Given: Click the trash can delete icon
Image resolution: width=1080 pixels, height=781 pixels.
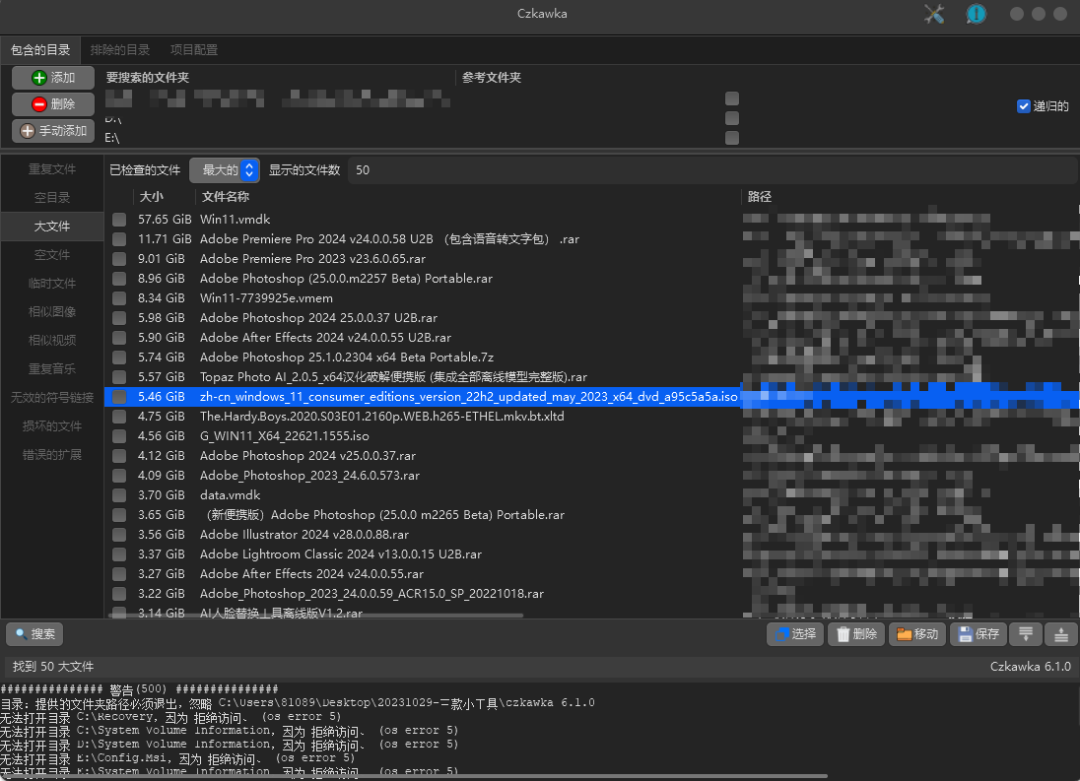Looking at the screenshot, I should 843,634.
